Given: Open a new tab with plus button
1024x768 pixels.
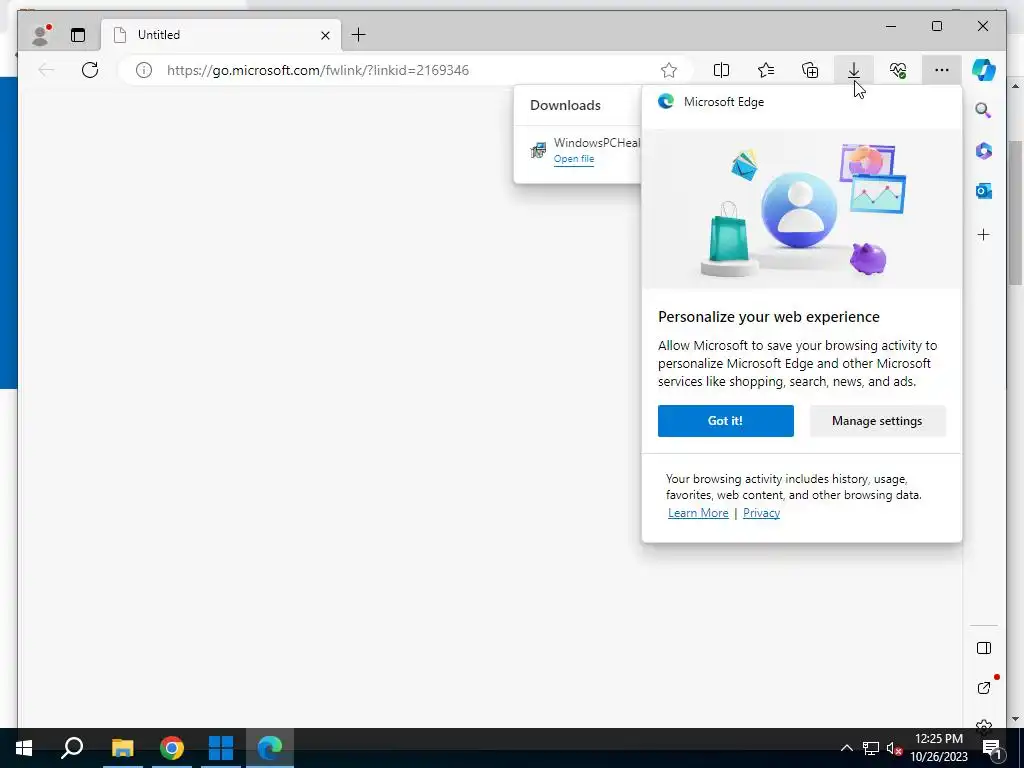Looking at the screenshot, I should coord(359,35).
